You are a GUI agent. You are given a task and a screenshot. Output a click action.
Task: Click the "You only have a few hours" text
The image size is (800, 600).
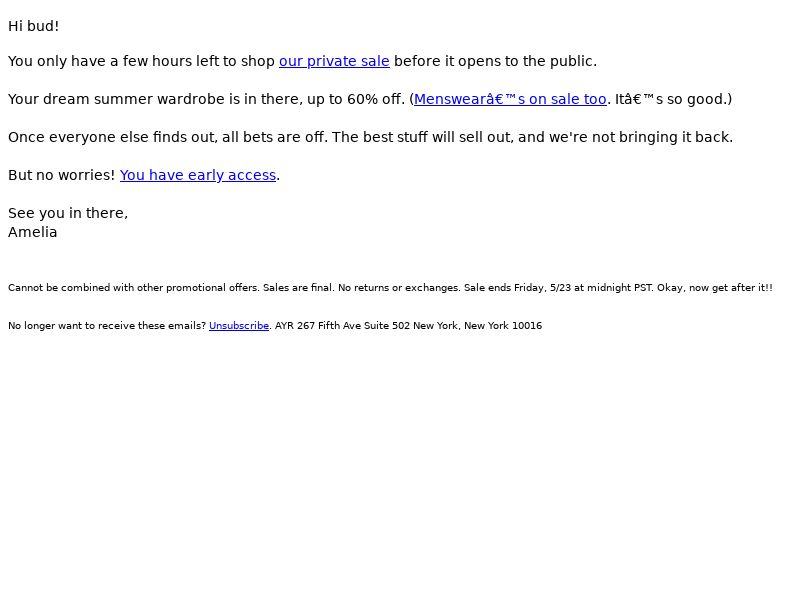tap(101, 61)
